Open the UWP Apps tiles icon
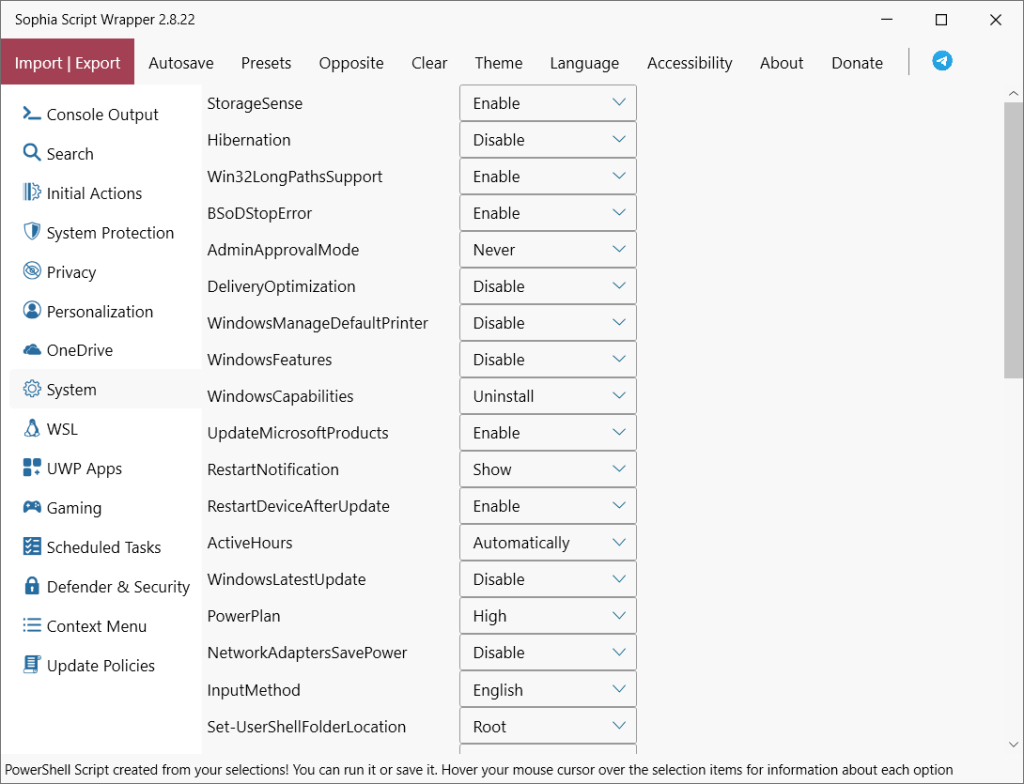 click(31, 468)
